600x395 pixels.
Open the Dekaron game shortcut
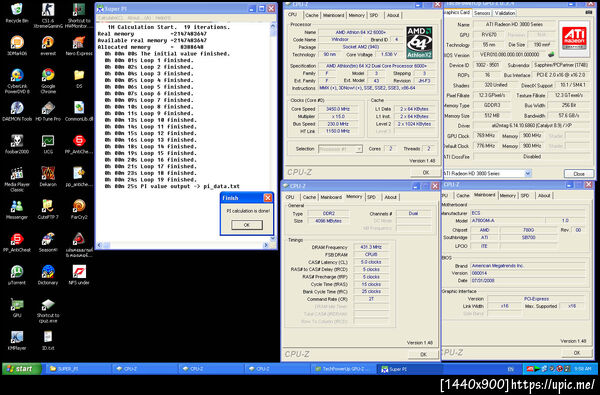point(48,176)
